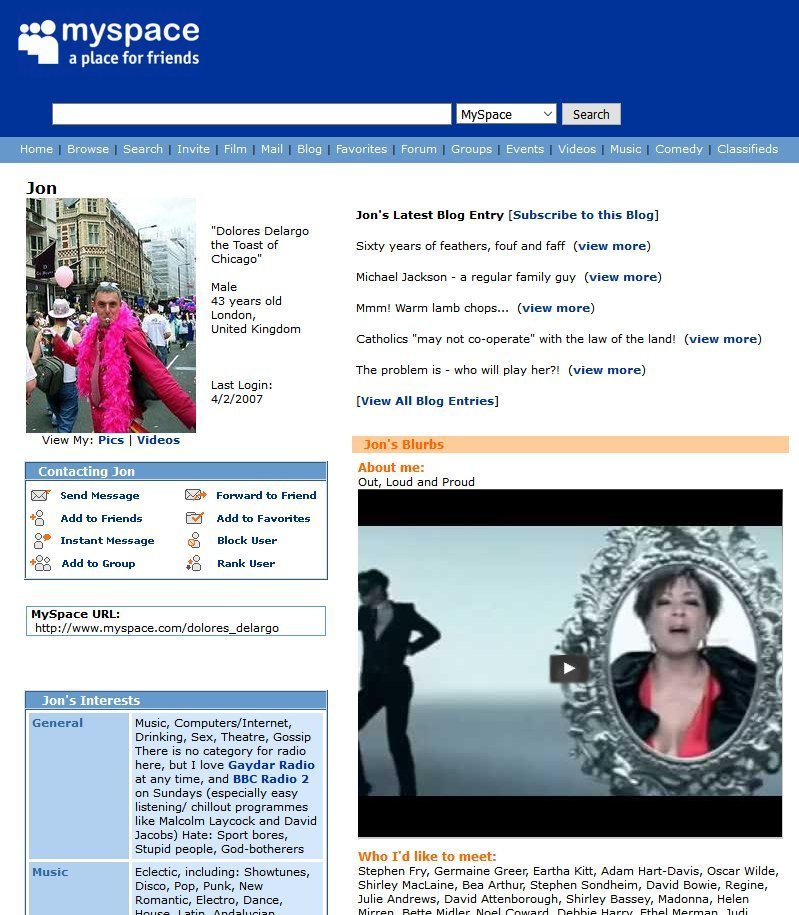Play the embedded video
The height and width of the screenshot is (915, 799).
point(568,668)
